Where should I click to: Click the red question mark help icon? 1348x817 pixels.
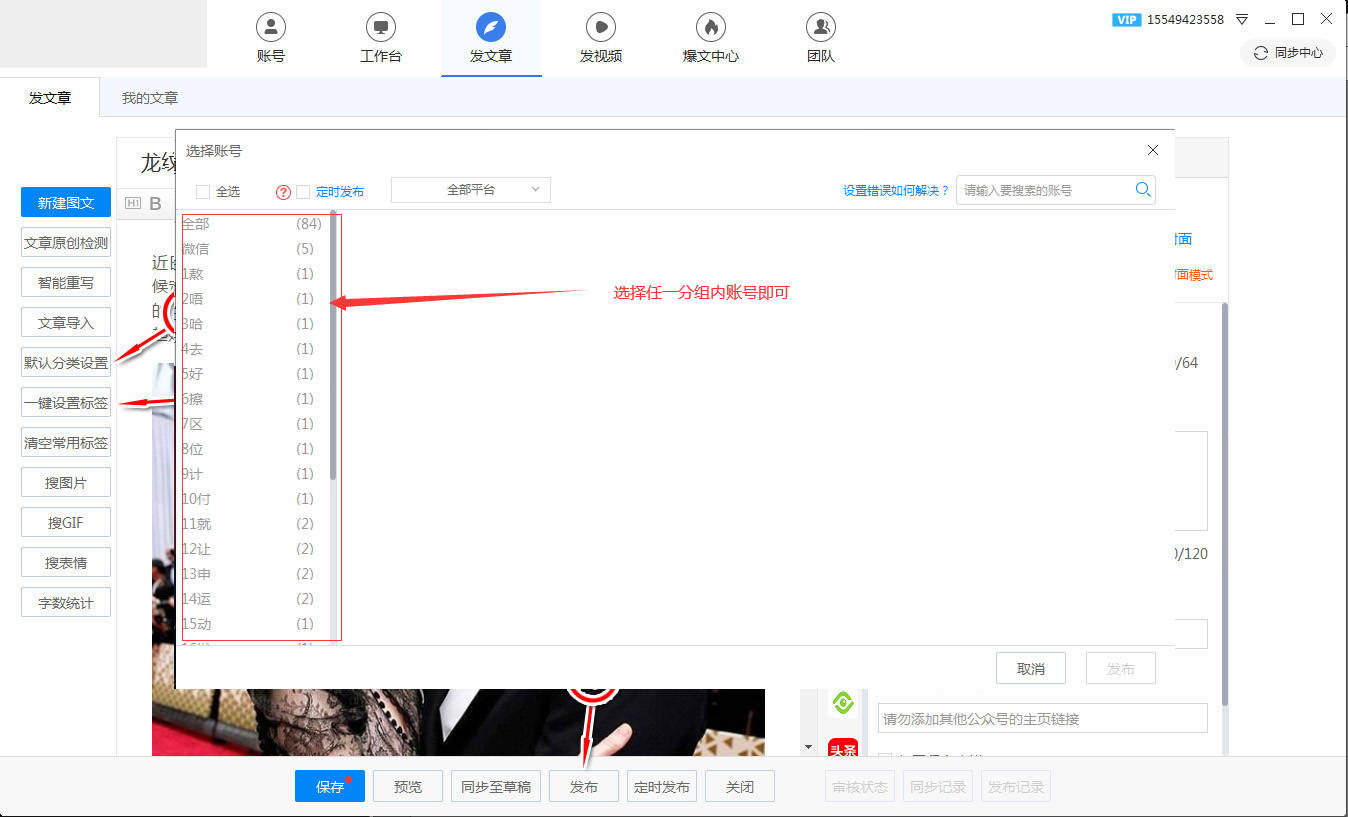click(x=283, y=192)
